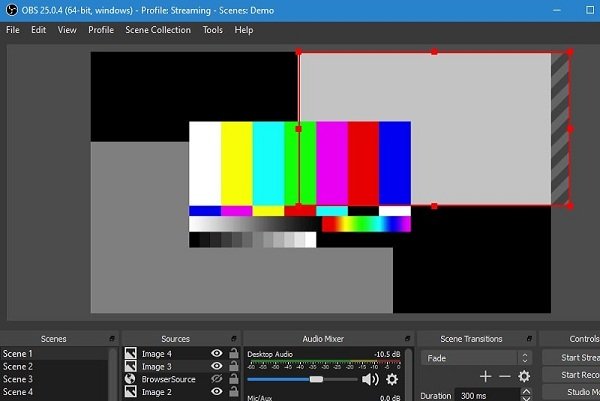The image size is (600, 401).
Task: Toggle lock for Image 3 source
Action: (x=233, y=366)
